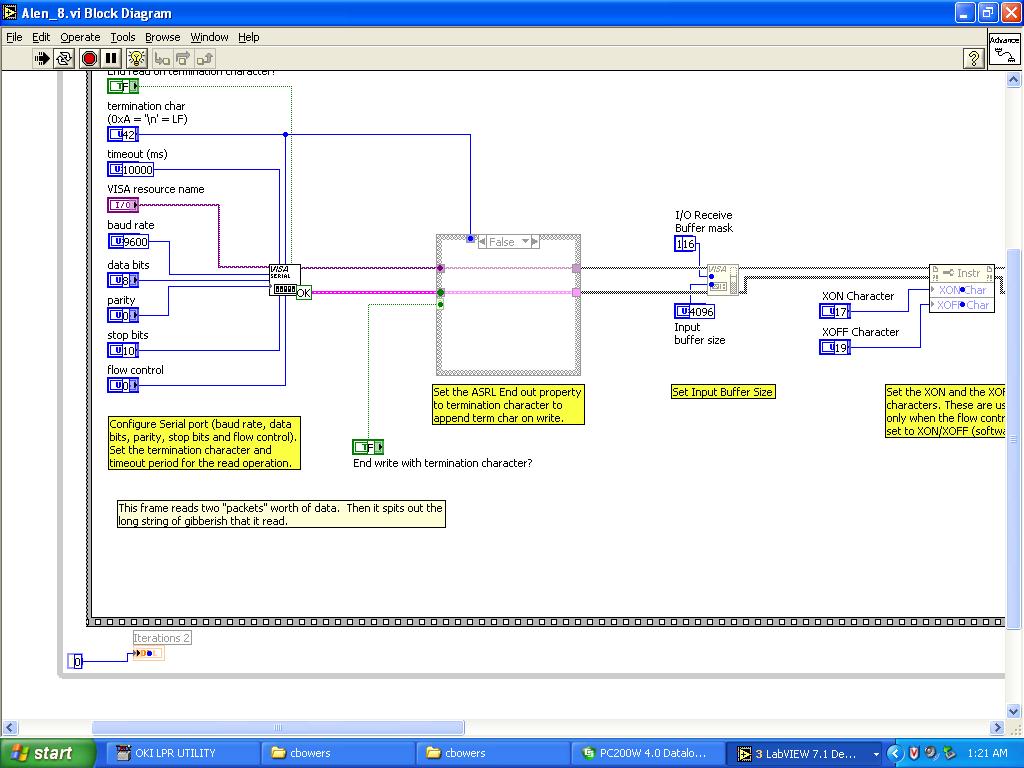Show Context Help question mark
This screenshot has width=1024, height=768.
974,59
